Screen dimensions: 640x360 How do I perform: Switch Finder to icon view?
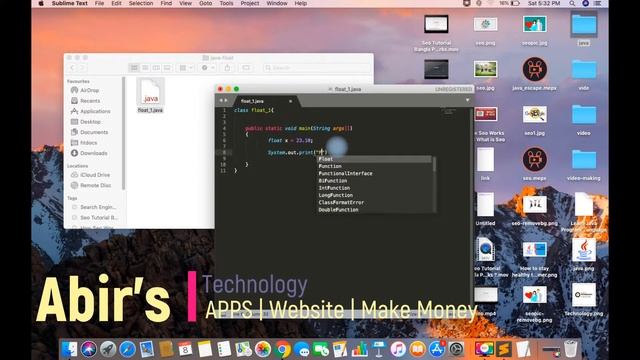tap(134, 68)
